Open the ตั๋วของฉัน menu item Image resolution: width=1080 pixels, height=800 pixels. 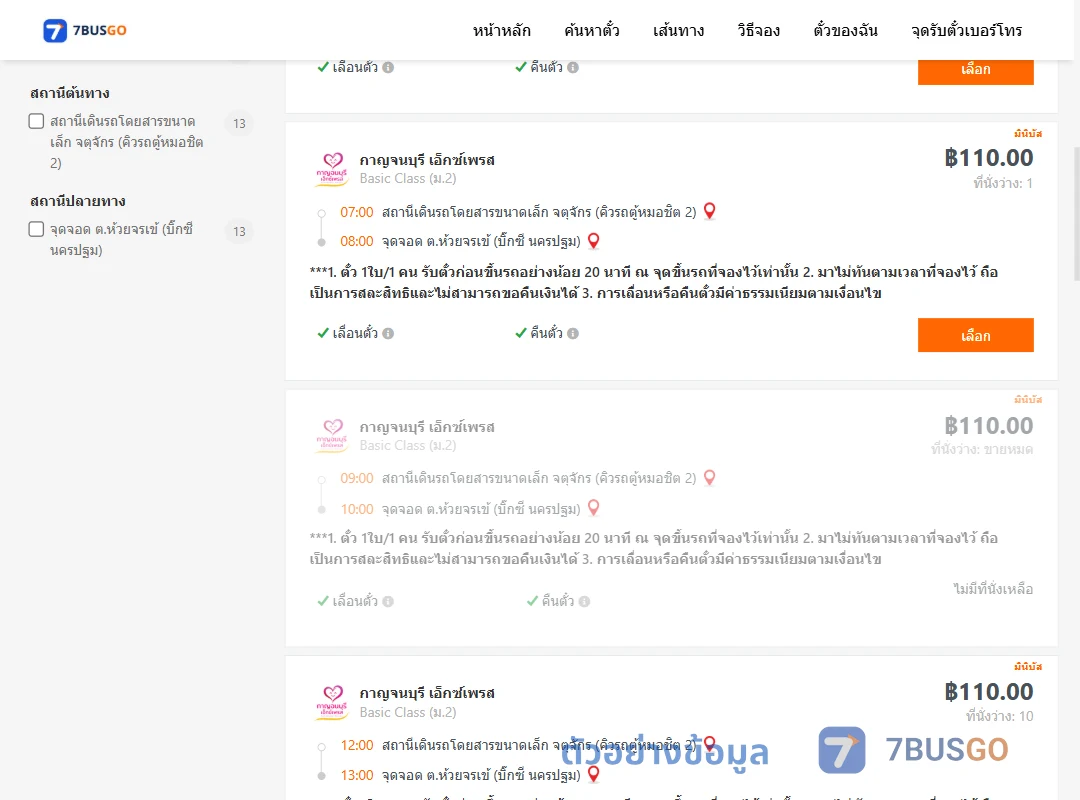click(x=845, y=30)
